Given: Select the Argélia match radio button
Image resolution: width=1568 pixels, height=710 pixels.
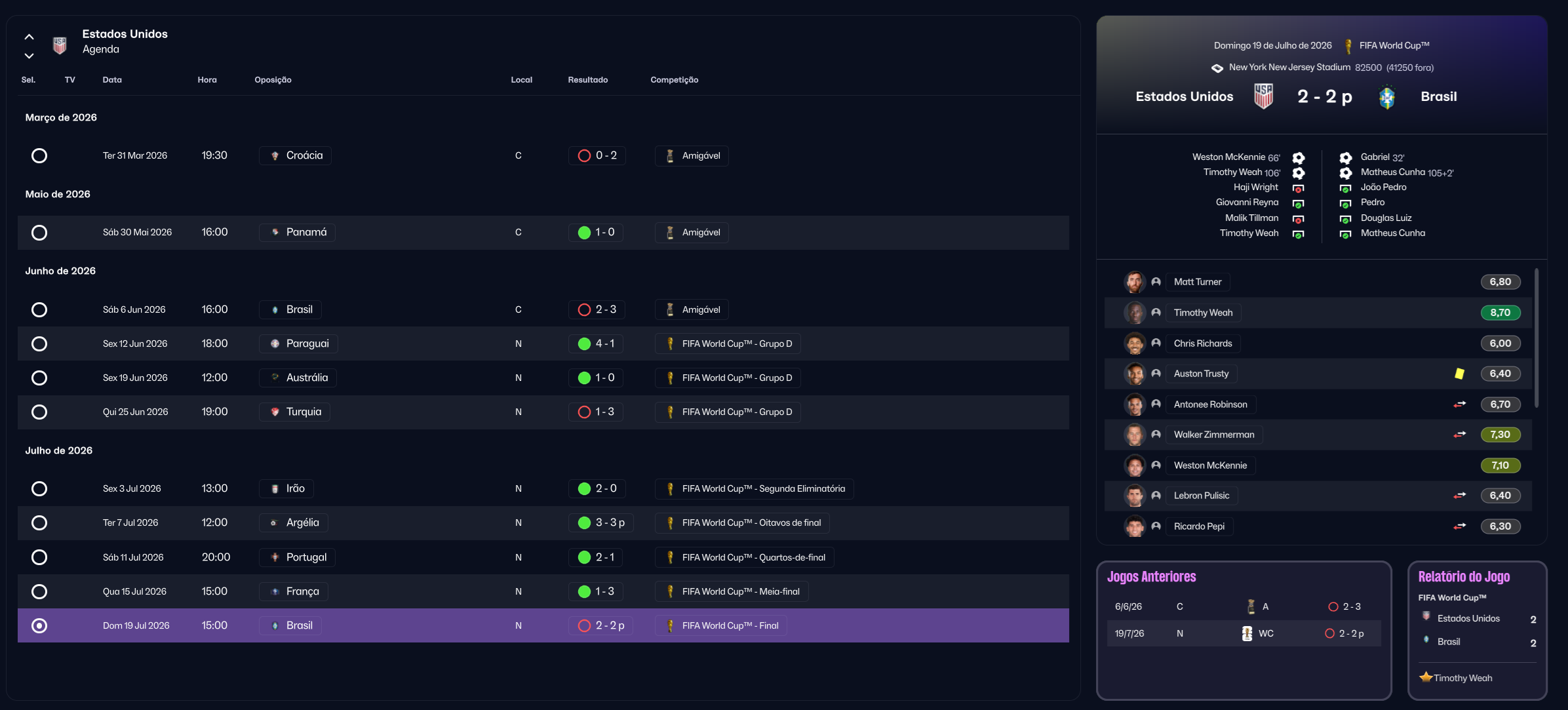Looking at the screenshot, I should tap(39, 523).
